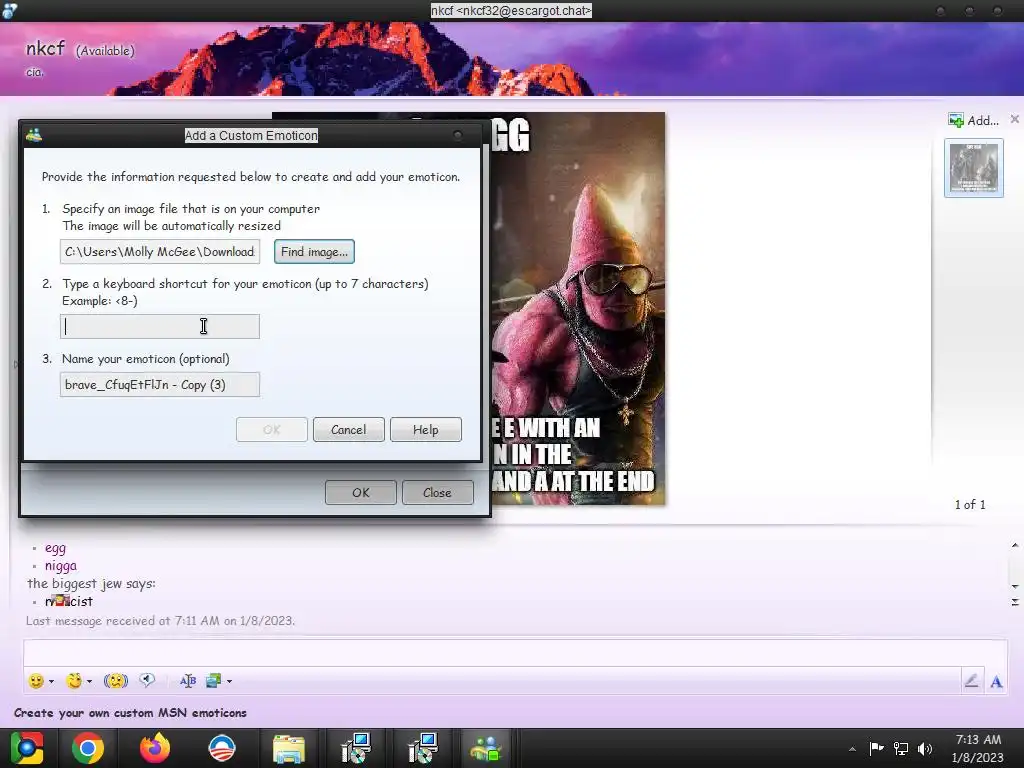Open Windows Live Messenger taskbar icon
1024x768 pixels.
click(x=485, y=748)
